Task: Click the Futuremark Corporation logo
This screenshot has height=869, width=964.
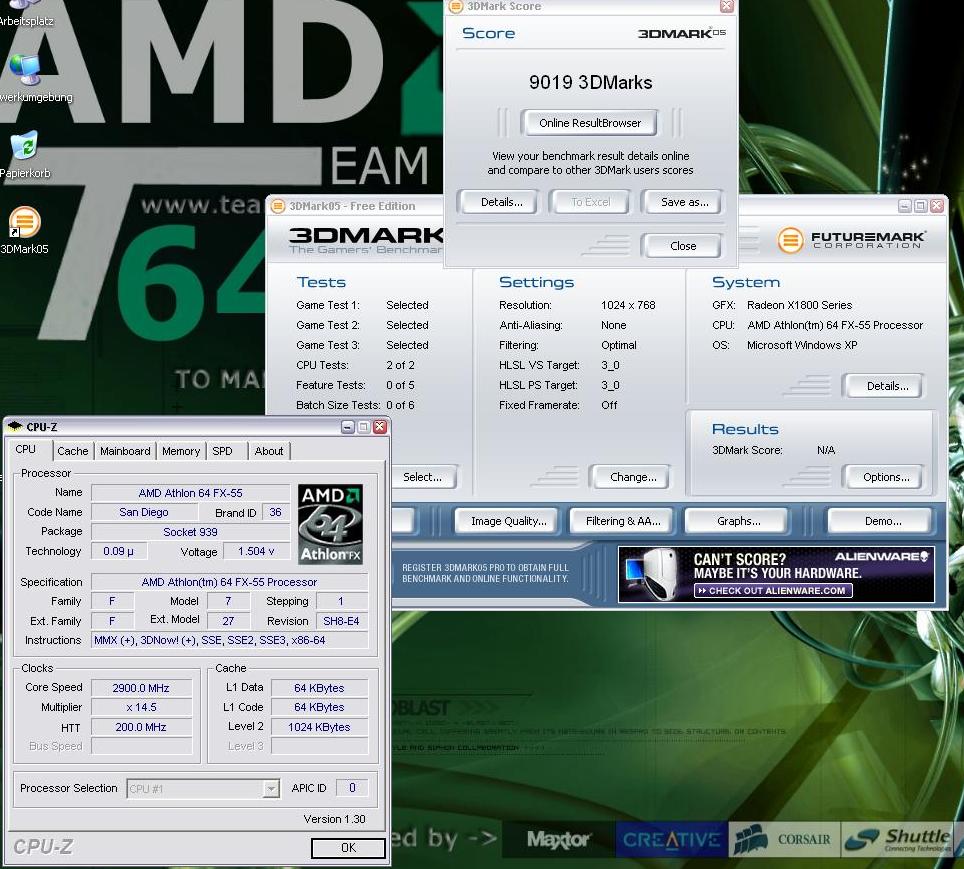Action: 852,240
